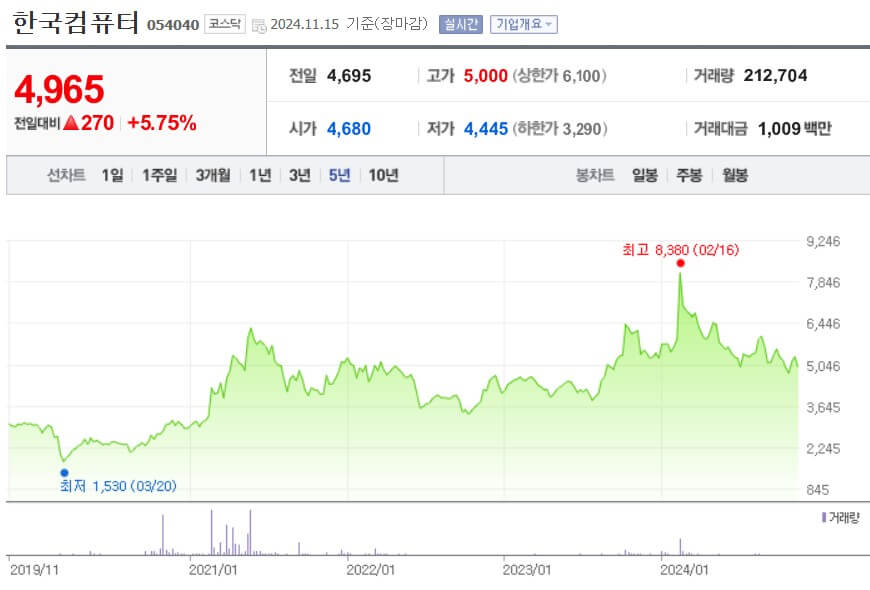Click the 2019/11 axis date label
The height and width of the screenshot is (590, 870).
coord(34,570)
